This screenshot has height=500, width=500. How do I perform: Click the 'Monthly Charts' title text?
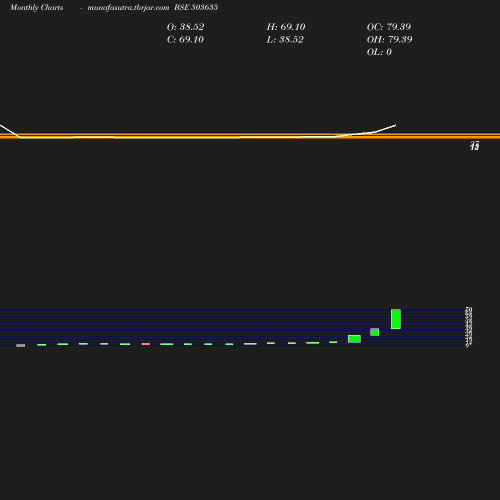[36, 7]
